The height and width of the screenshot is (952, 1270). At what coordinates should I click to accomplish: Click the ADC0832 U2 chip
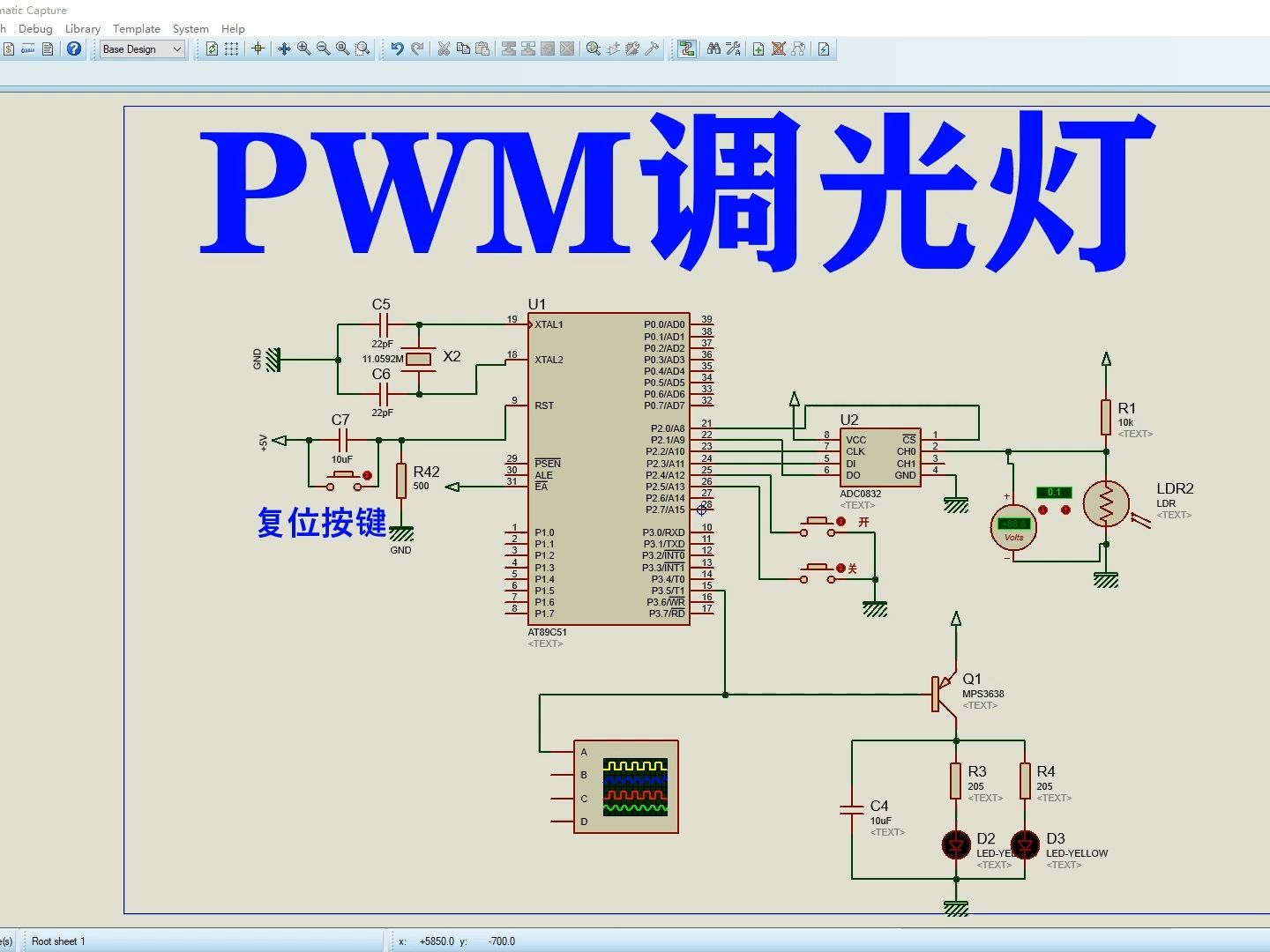881,457
